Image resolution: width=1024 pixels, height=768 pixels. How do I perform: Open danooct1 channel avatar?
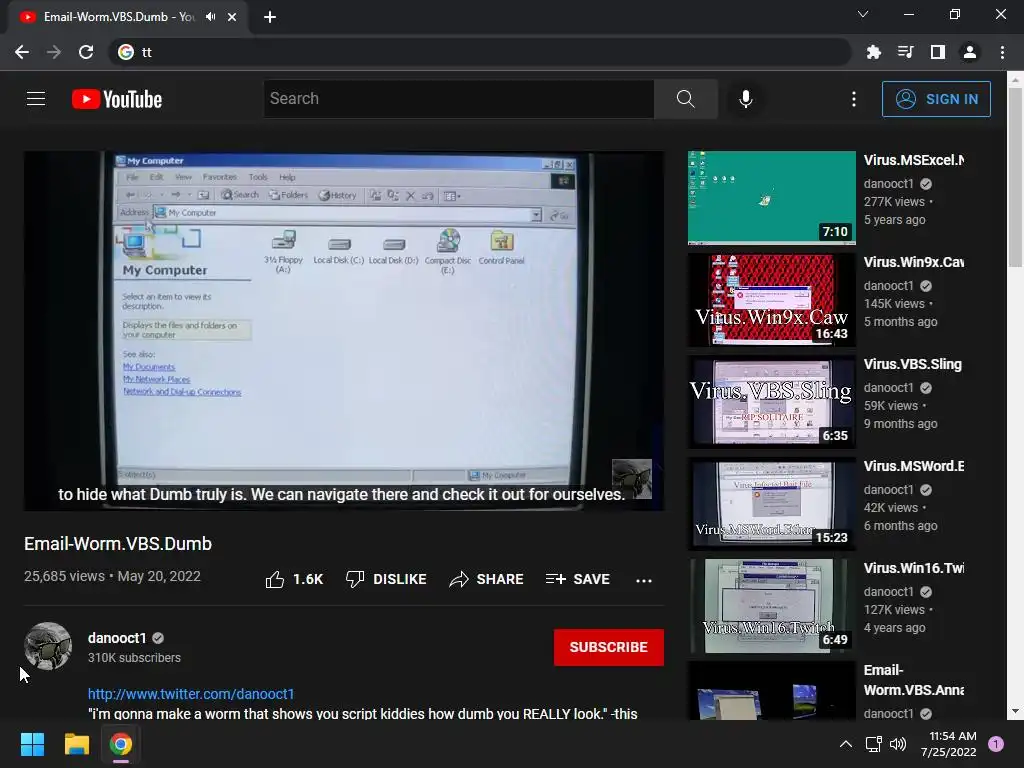(48, 646)
